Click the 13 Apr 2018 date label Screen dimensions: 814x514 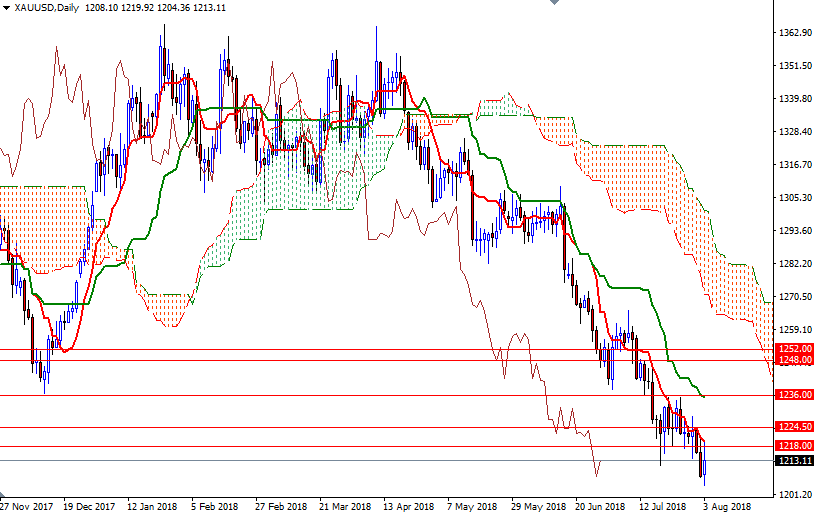click(408, 506)
